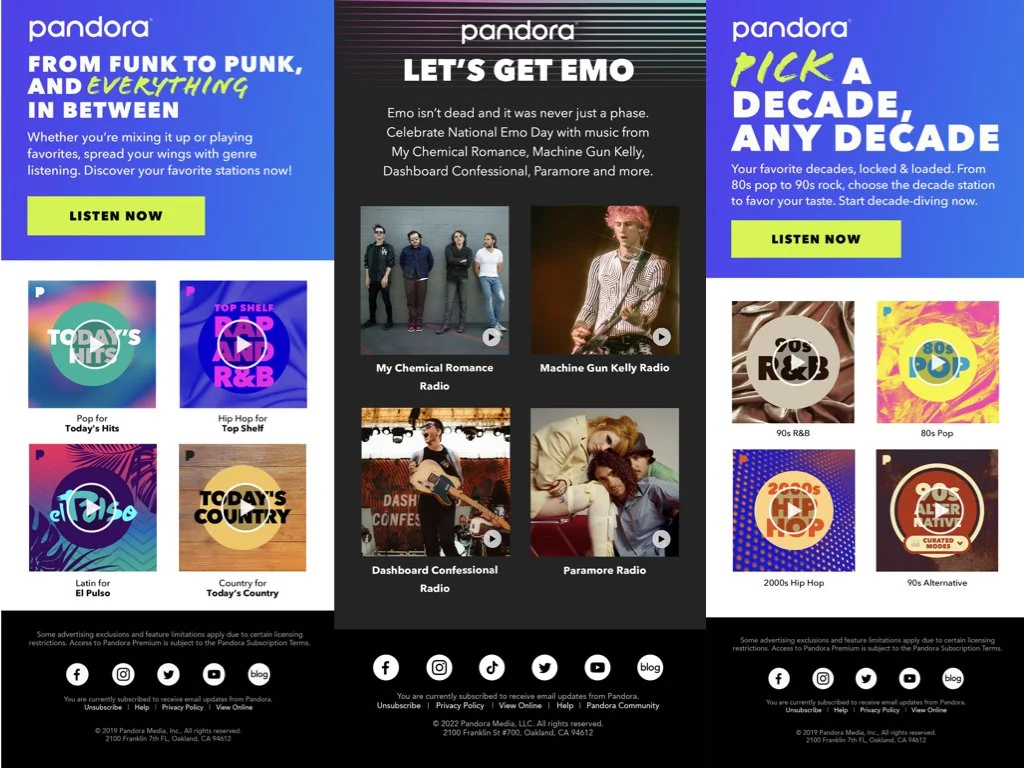Open Privacy Policy link in left email footer
This screenshot has width=1024, height=768.
click(x=182, y=707)
